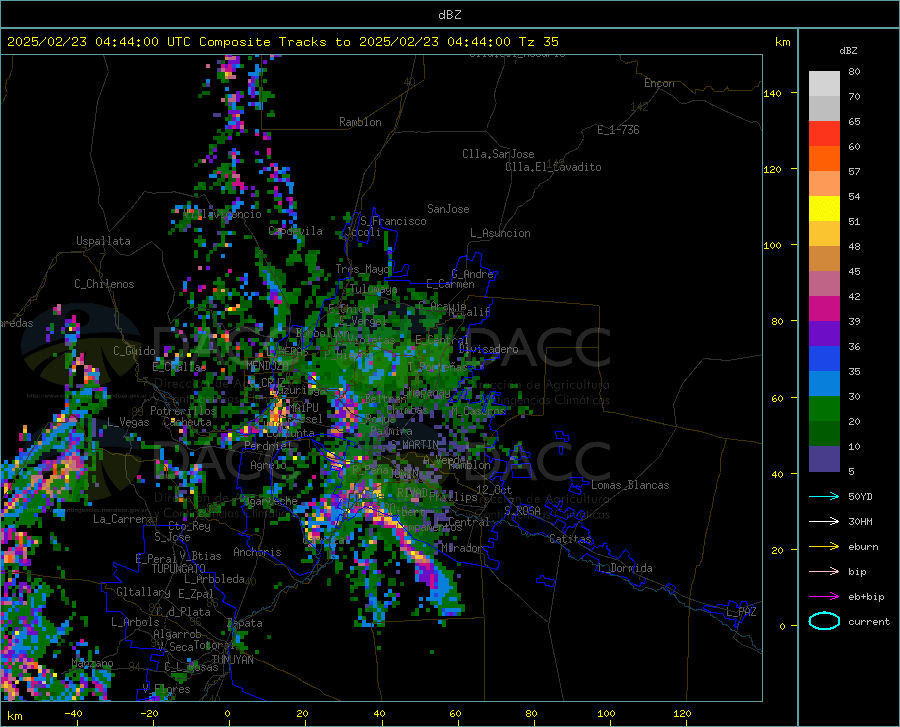Select the dark purple 10 dBZ color swatch
The width and height of the screenshot is (900, 727).
(x=824, y=459)
